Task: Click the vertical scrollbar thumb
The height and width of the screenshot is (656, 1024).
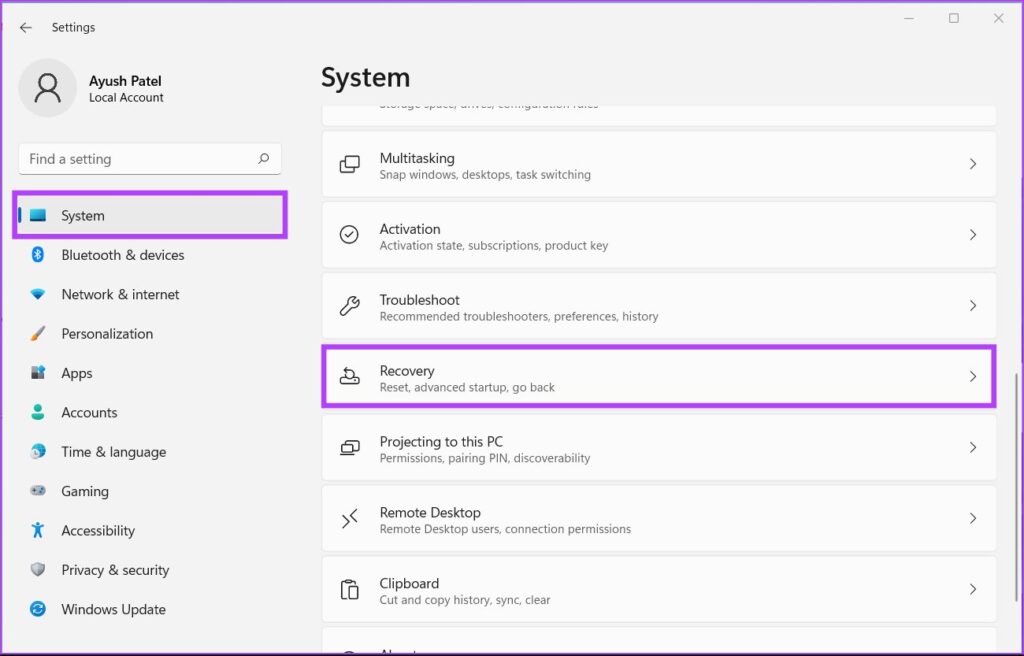Action: coord(1017,487)
